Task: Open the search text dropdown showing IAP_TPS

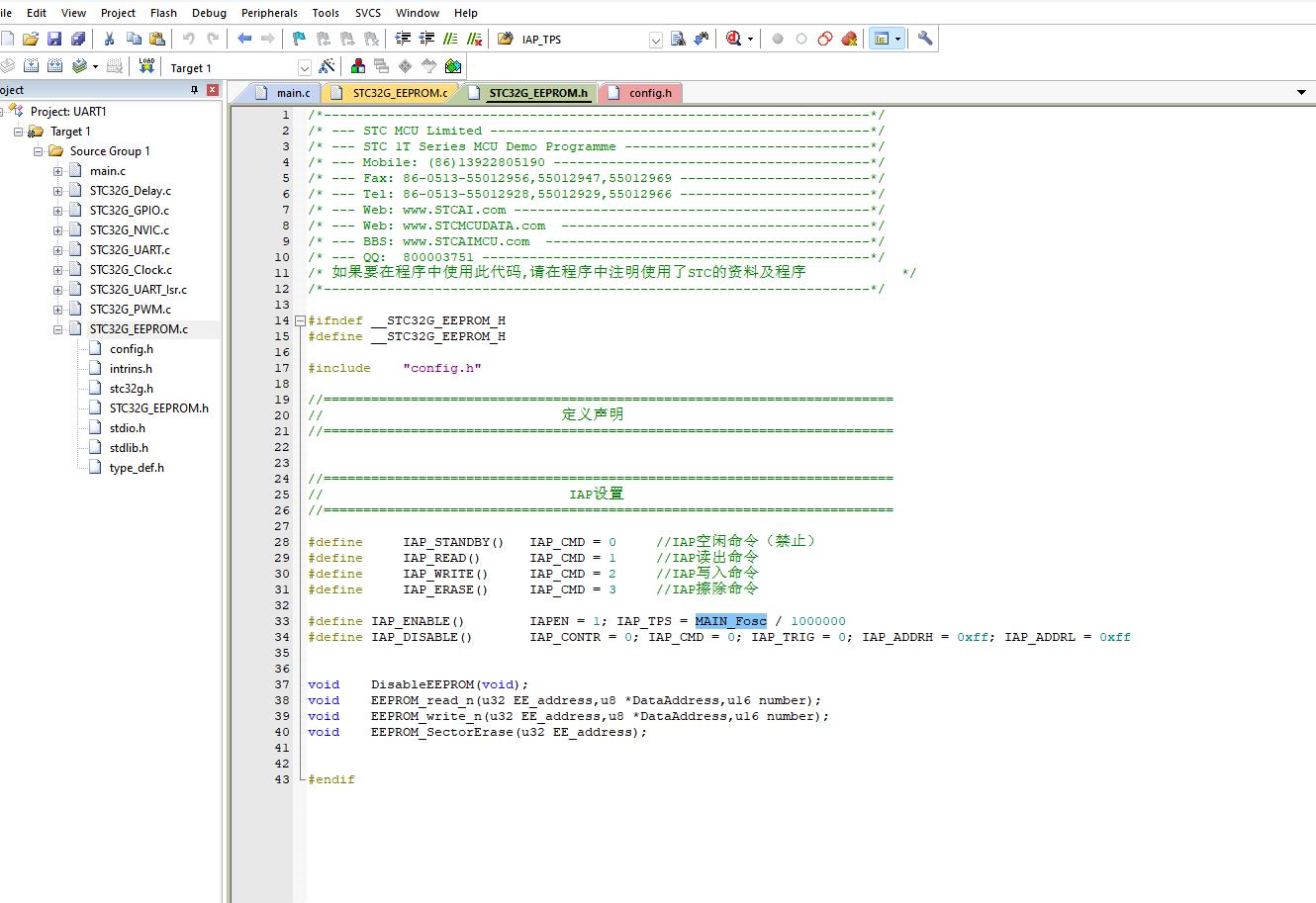Action: pyautogui.click(x=655, y=40)
